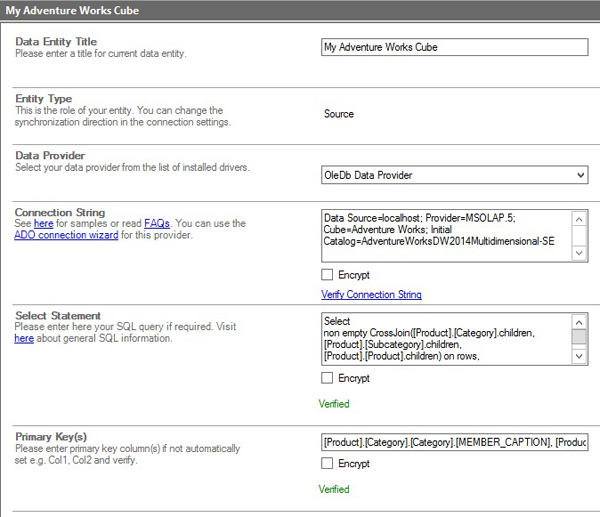Open 'here' link about general SQL information
The width and height of the screenshot is (600, 517).
[24, 339]
